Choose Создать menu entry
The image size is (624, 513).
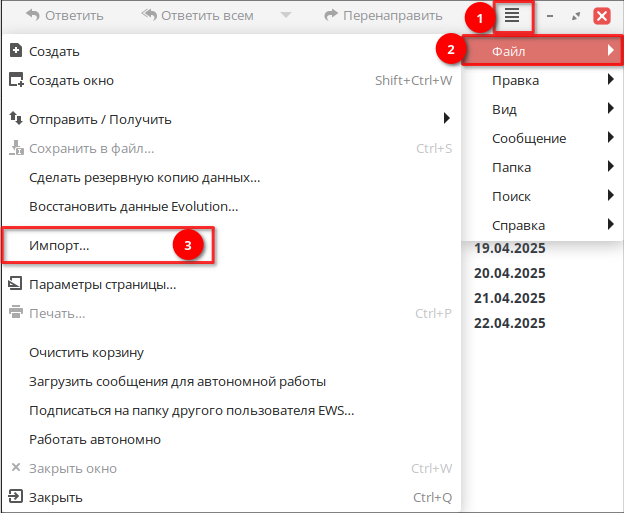click(x=231, y=51)
